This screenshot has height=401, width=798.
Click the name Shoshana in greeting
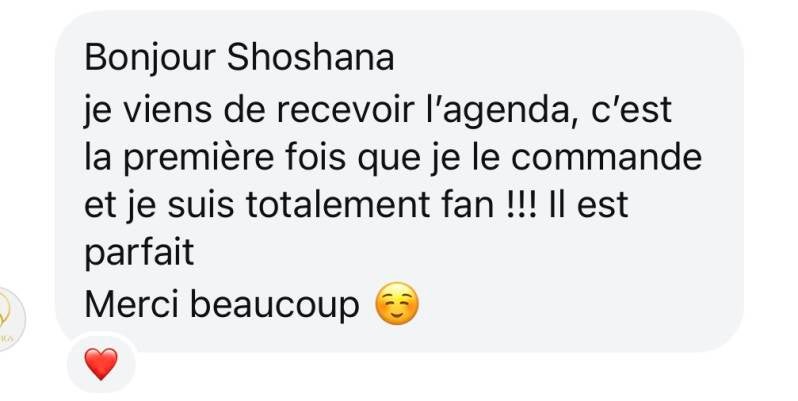(x=310, y=58)
